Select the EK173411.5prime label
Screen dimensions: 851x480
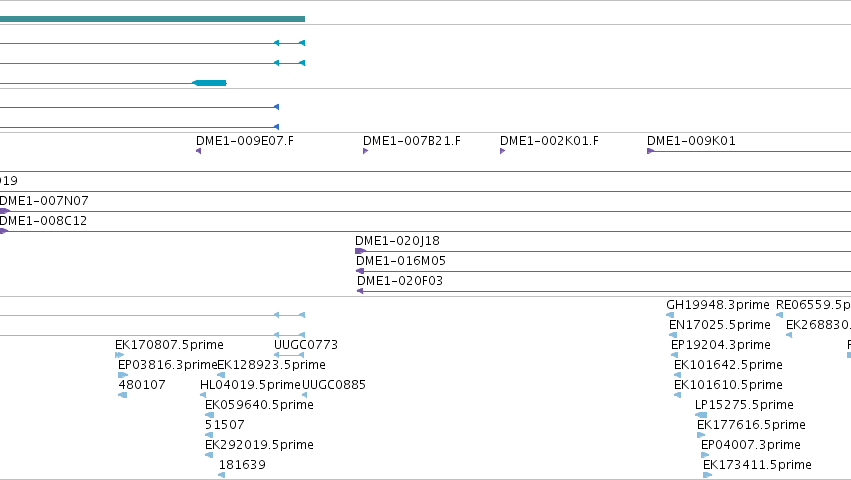point(757,465)
